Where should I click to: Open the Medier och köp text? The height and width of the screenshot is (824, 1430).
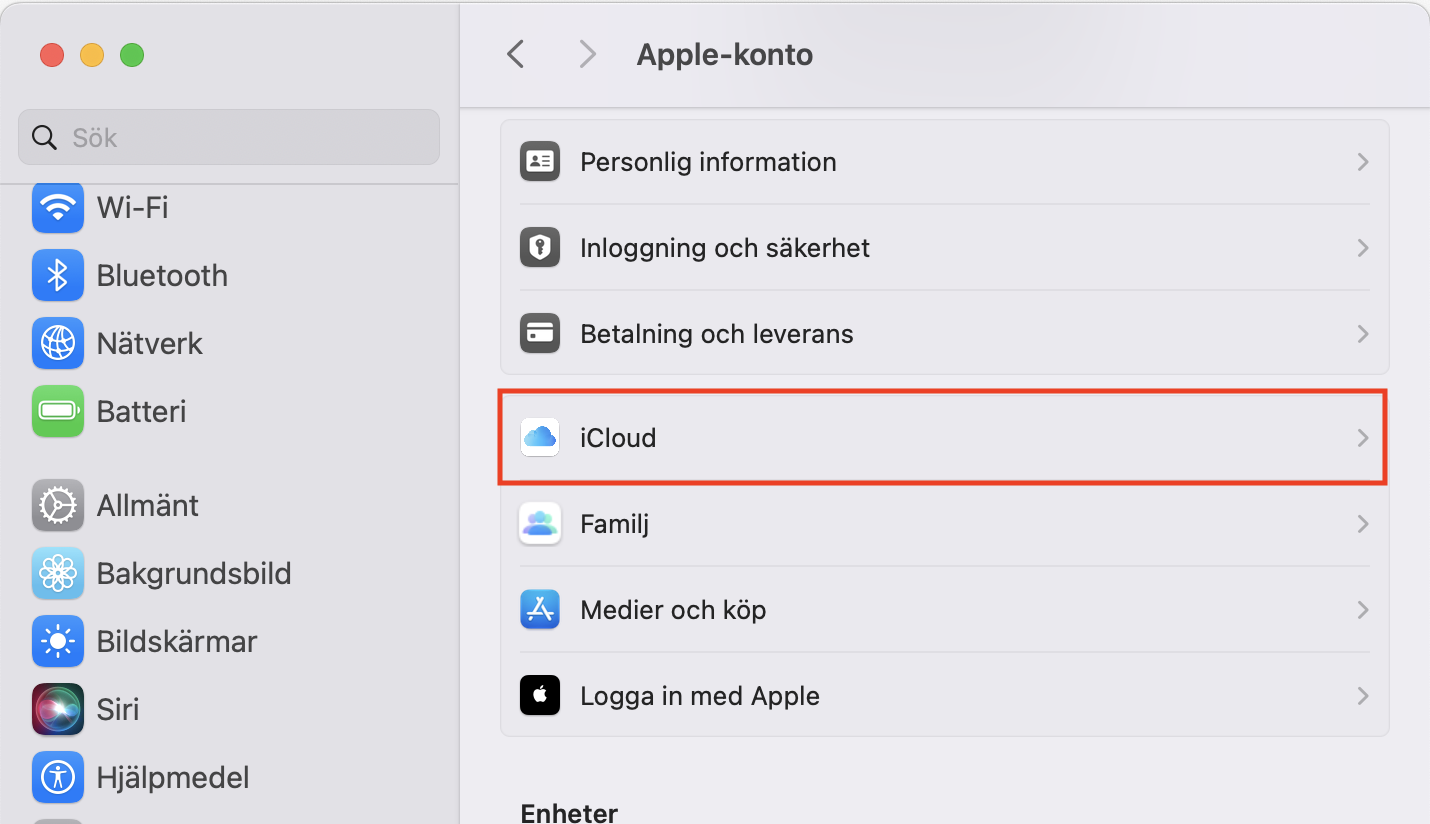673,610
